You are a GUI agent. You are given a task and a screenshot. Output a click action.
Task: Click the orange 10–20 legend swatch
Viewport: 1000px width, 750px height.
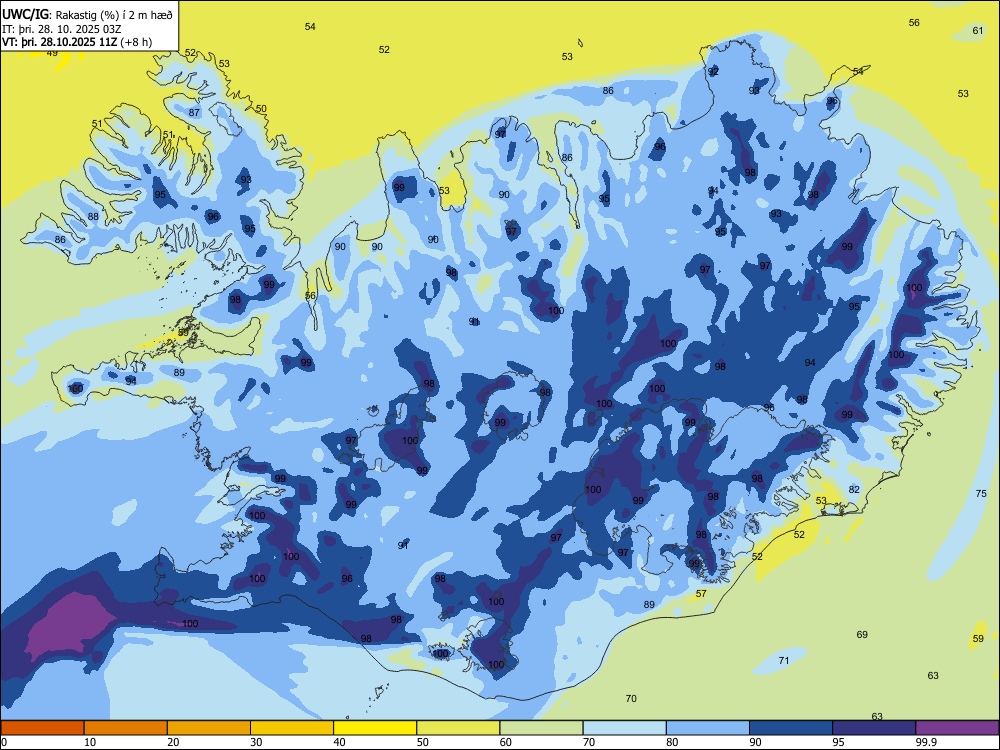coord(126,728)
